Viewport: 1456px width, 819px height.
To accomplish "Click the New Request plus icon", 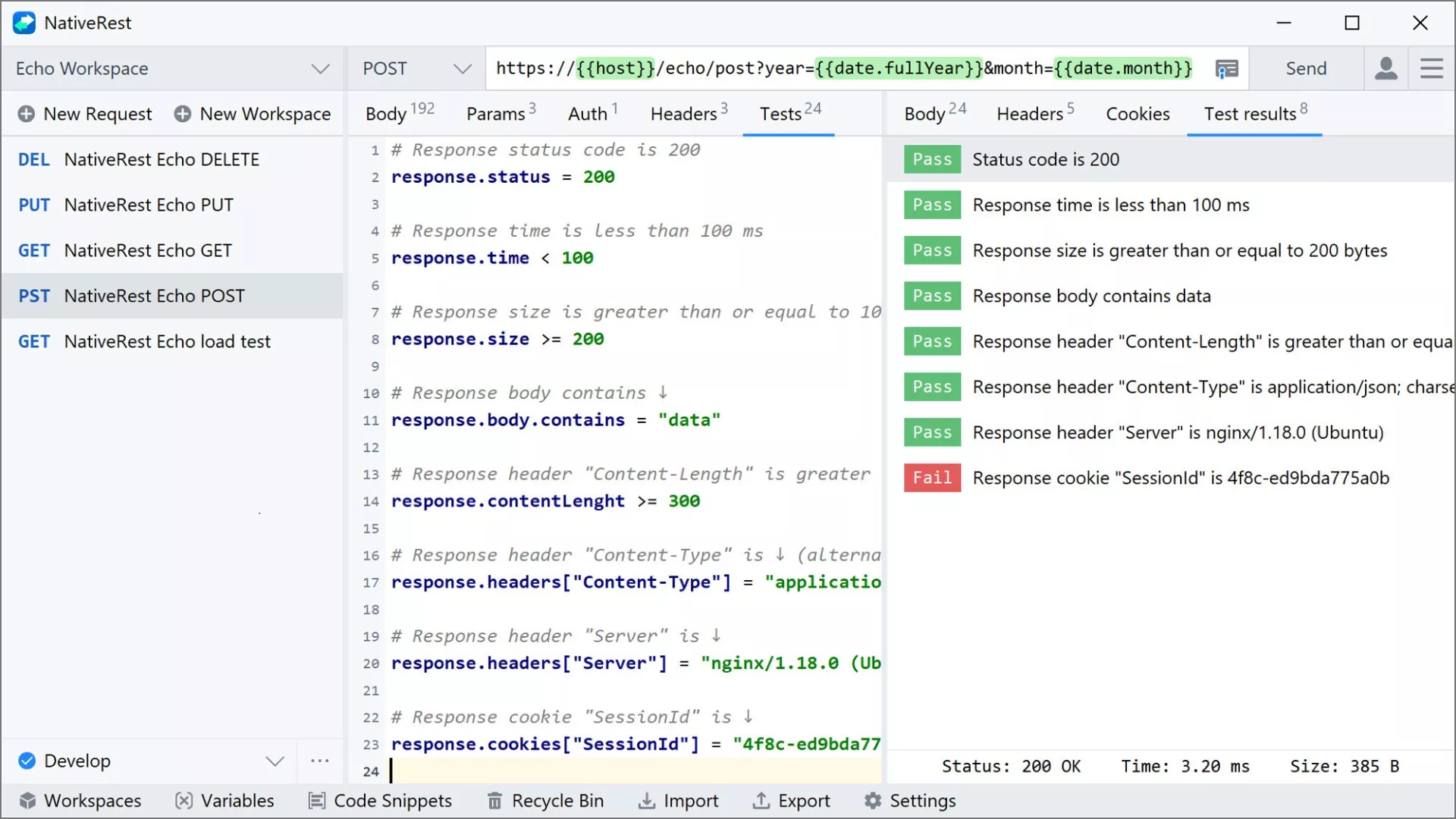I will pyautogui.click(x=27, y=114).
